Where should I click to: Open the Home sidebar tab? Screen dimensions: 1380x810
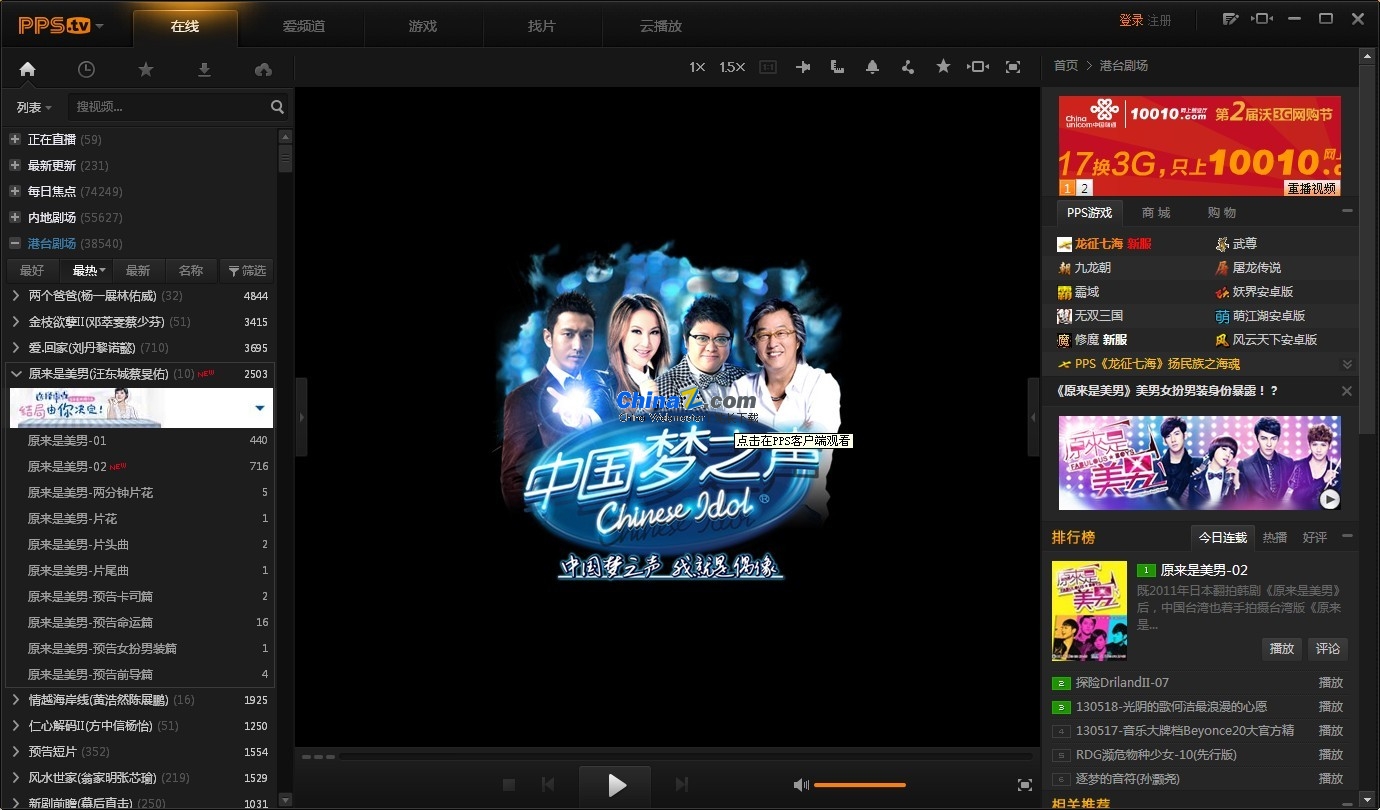click(27, 69)
